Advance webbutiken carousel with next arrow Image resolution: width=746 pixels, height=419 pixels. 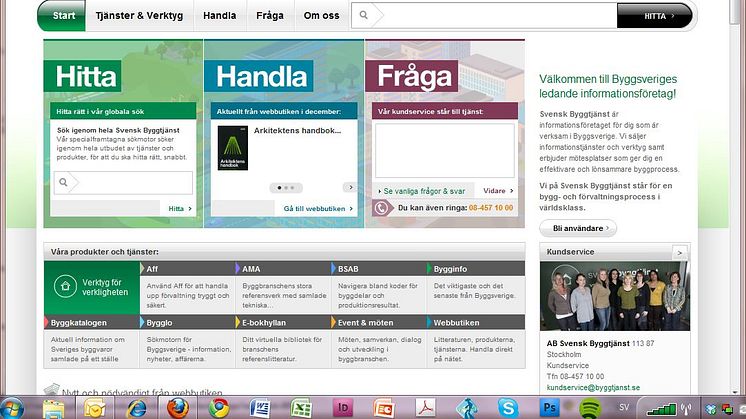pos(350,187)
